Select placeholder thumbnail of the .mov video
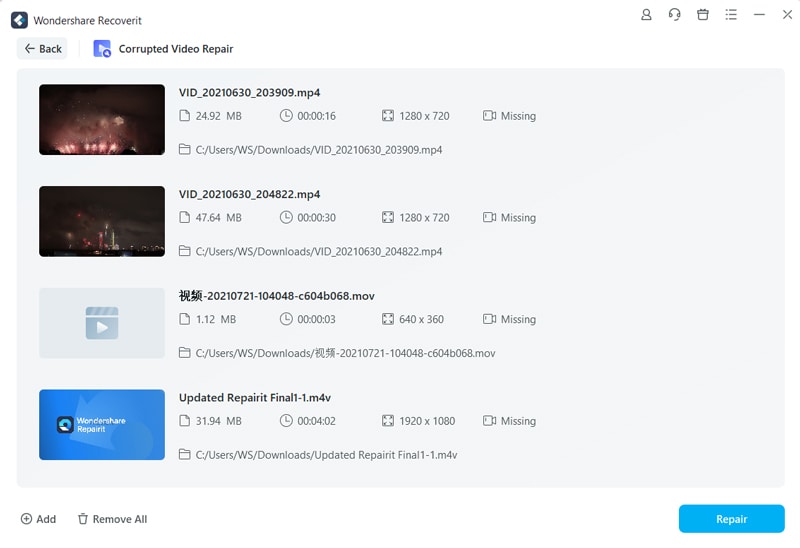Image resolution: width=800 pixels, height=548 pixels. (102, 322)
